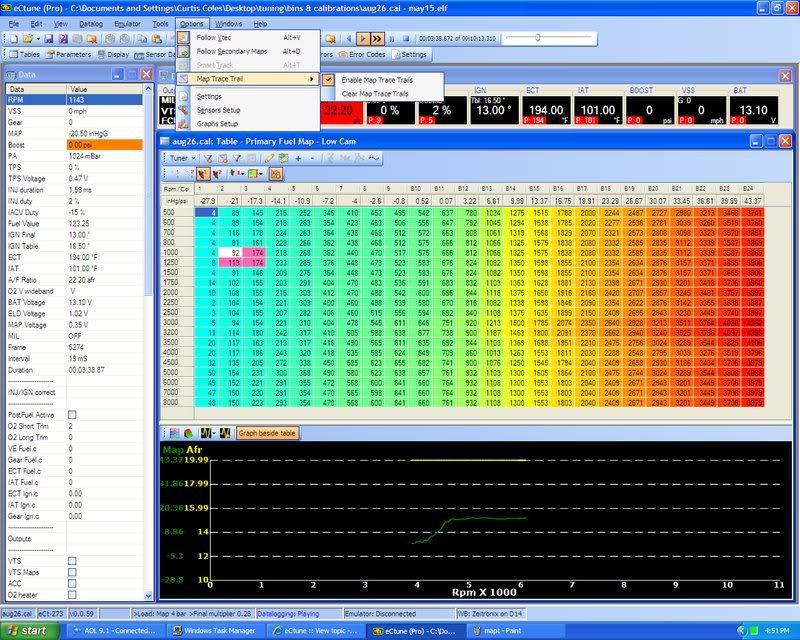Click the Windows start button

pos(29,631)
